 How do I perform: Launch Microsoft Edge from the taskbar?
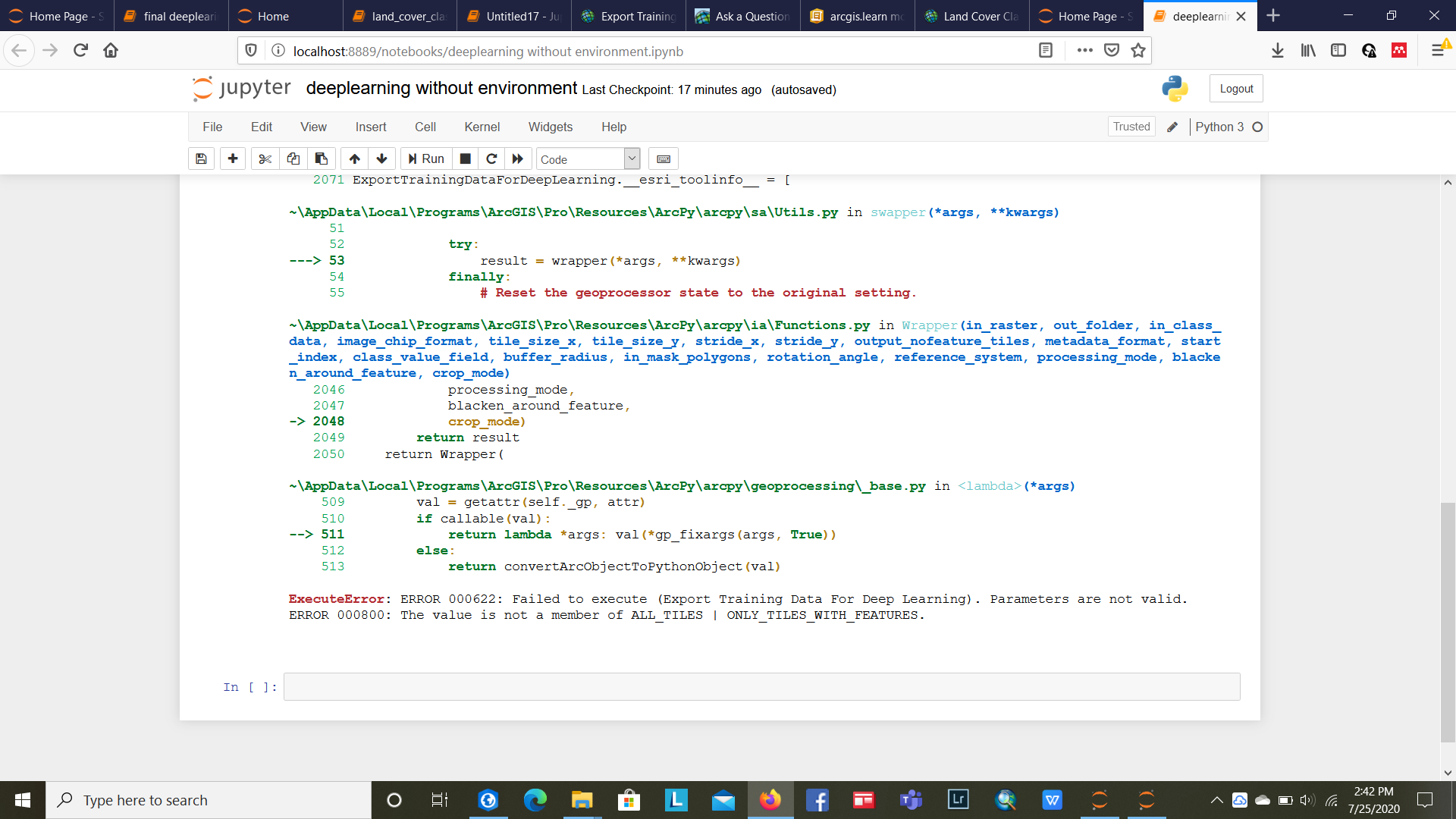pyautogui.click(x=535, y=800)
